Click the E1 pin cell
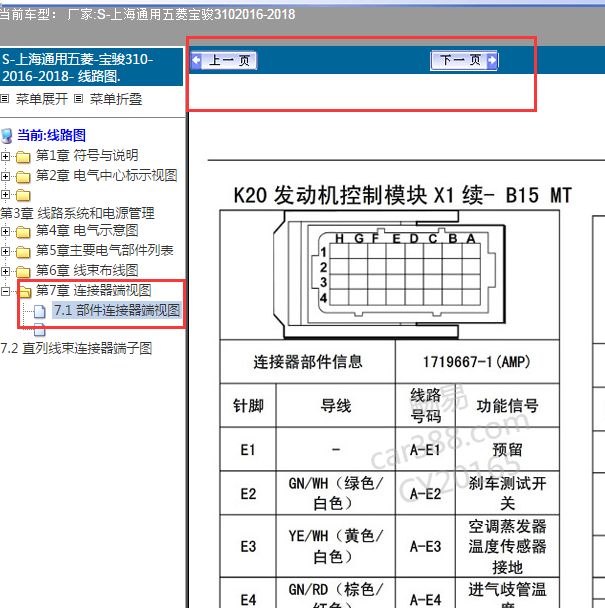The height and width of the screenshot is (608, 605). tap(248, 450)
